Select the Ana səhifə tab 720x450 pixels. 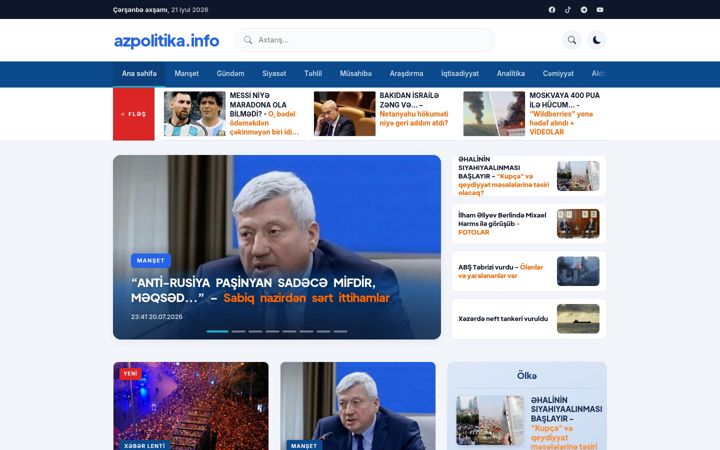tap(139, 73)
